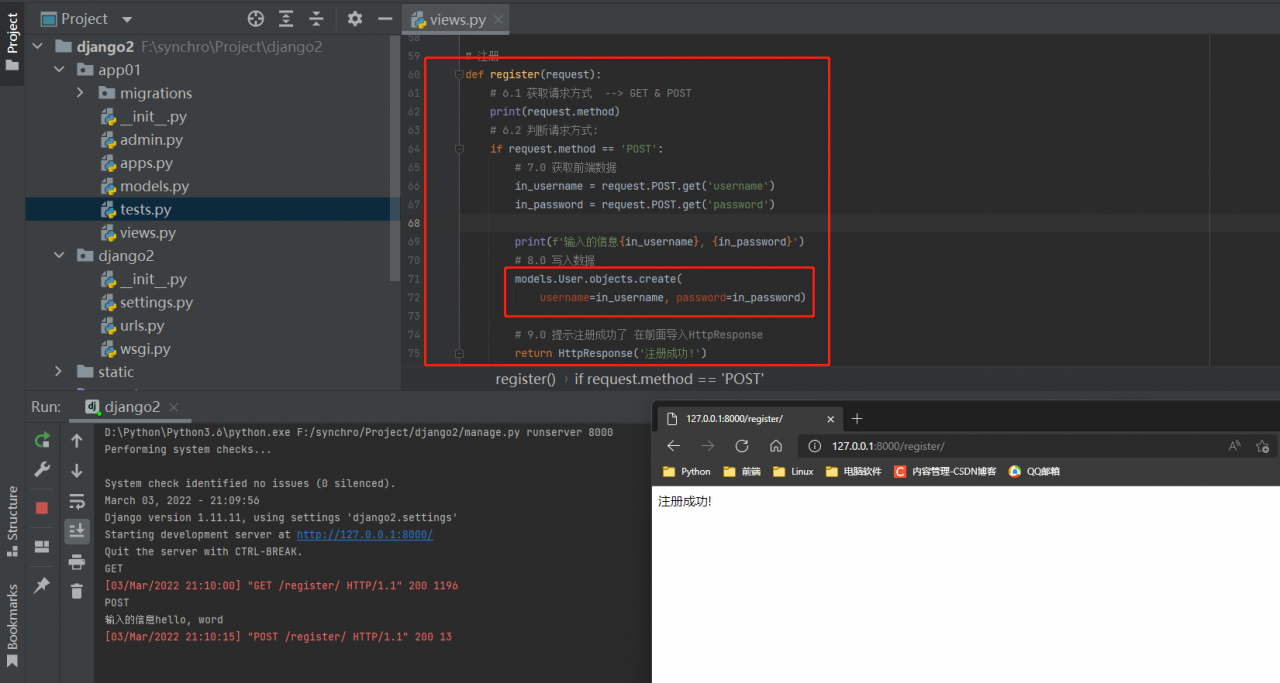This screenshot has height=683, width=1280.
Task: Click the wrench icon in Run panel
Action: tap(42, 470)
